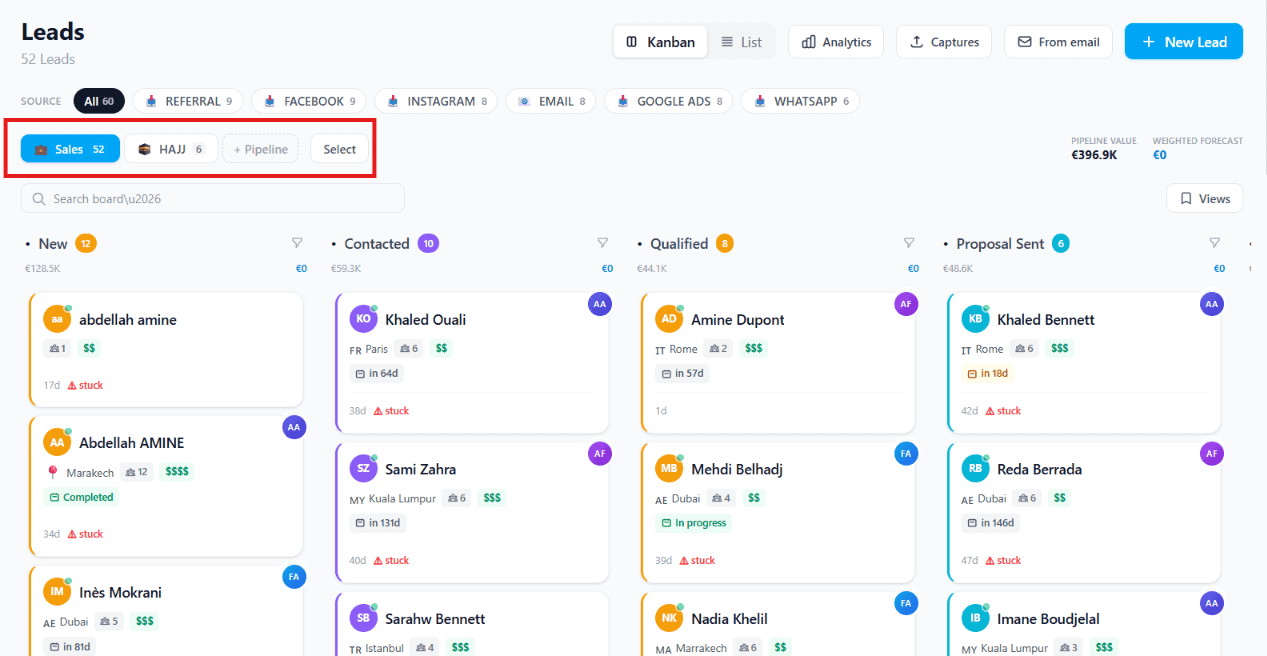This screenshot has height=656, width=1267.
Task: Click the Select button
Action: coord(339,149)
